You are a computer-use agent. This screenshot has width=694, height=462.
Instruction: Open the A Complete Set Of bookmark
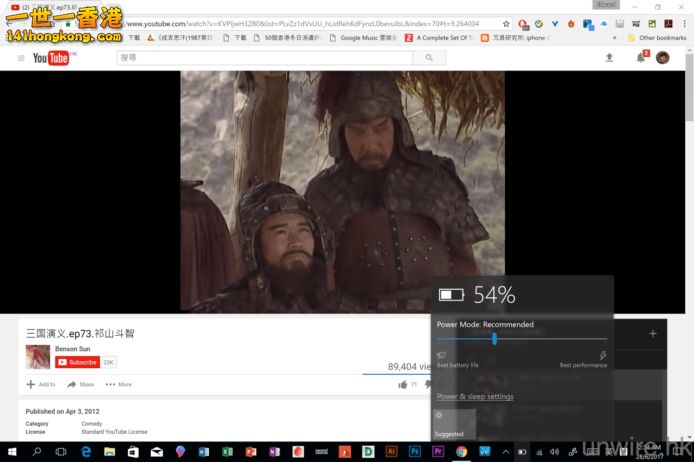tap(439, 38)
